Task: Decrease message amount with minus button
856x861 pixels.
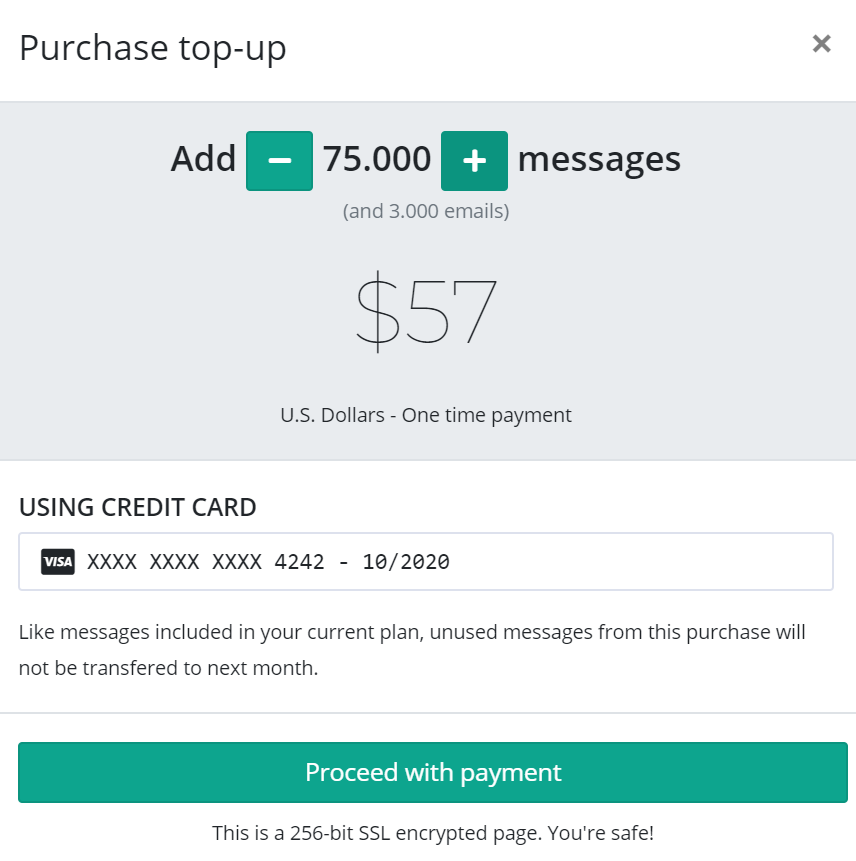Action: [279, 161]
